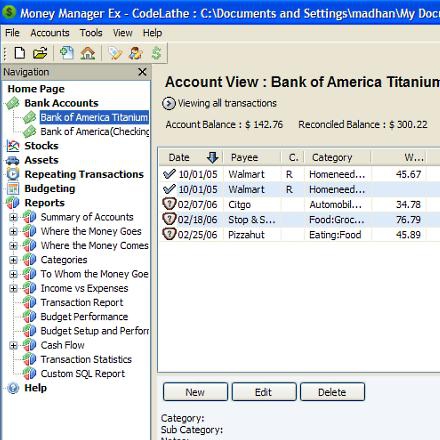Expand the Cash Flow report node

pos(13,345)
